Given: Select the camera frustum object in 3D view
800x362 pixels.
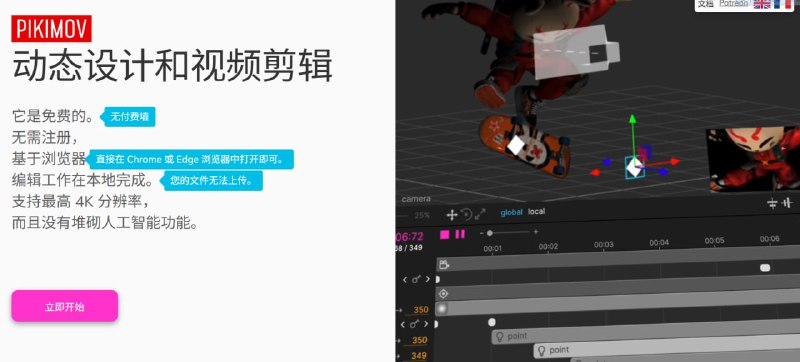Looking at the screenshot, I should coord(577,53).
